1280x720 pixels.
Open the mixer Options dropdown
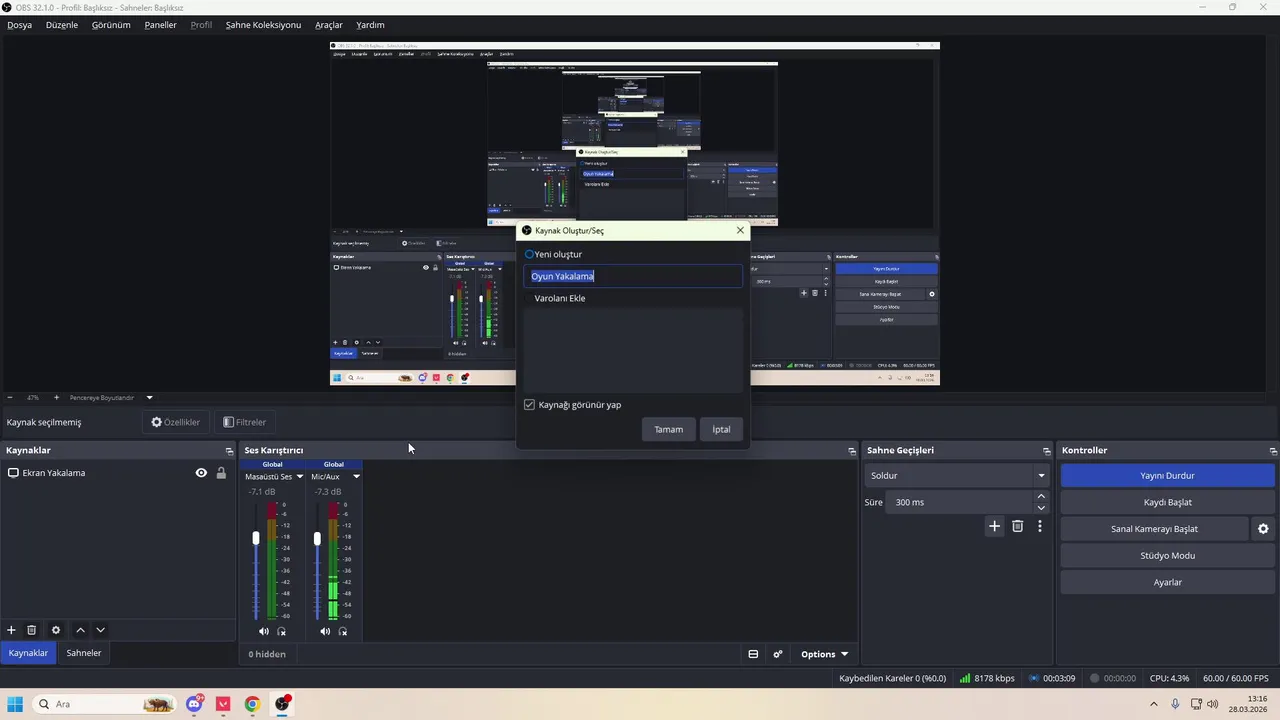pos(824,654)
